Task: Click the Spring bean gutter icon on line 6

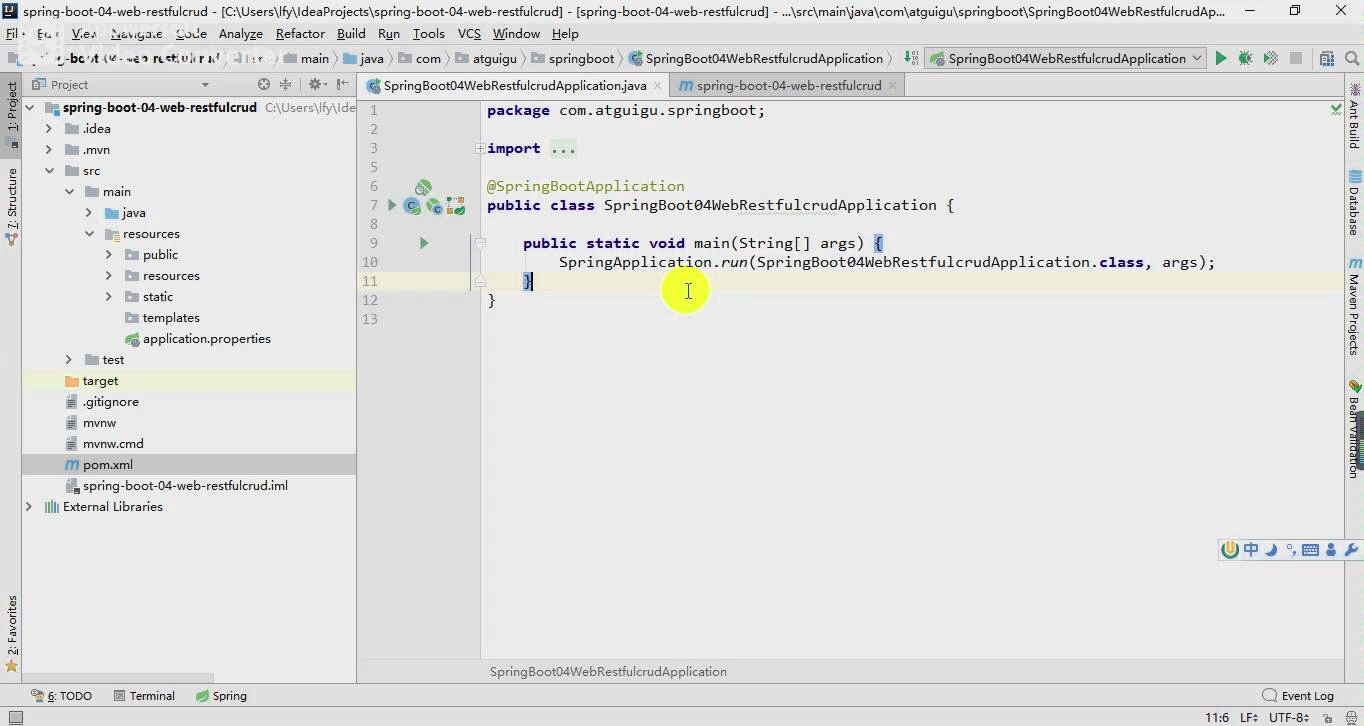Action: [423, 187]
